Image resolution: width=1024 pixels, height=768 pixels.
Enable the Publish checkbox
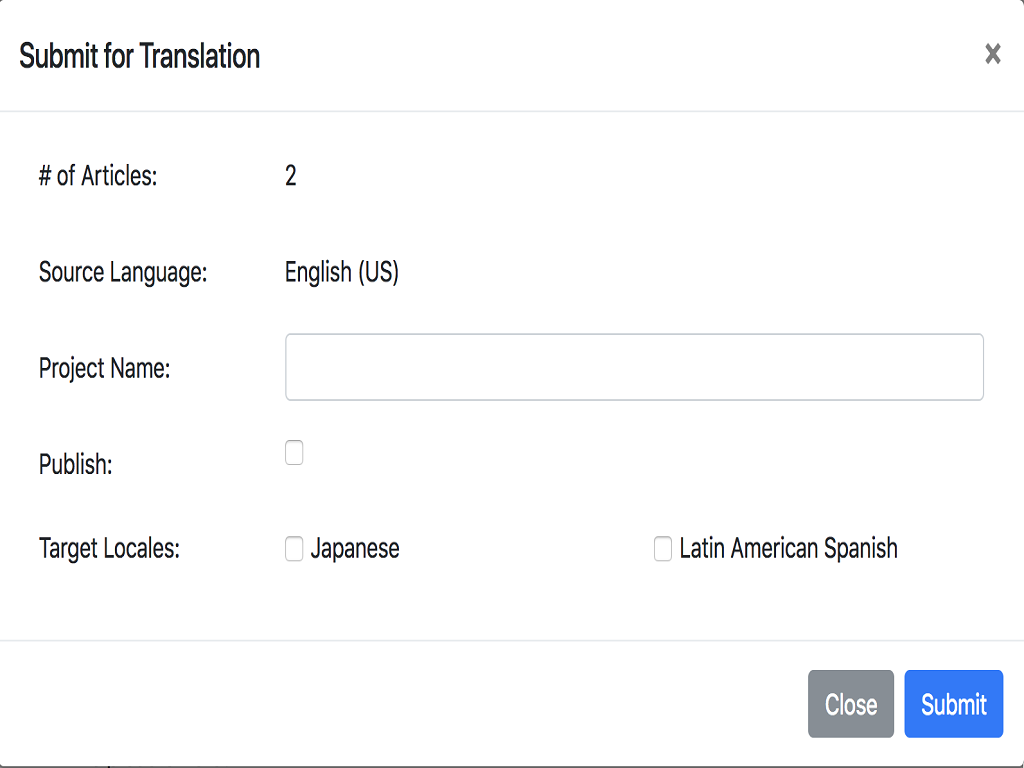[x=294, y=453]
